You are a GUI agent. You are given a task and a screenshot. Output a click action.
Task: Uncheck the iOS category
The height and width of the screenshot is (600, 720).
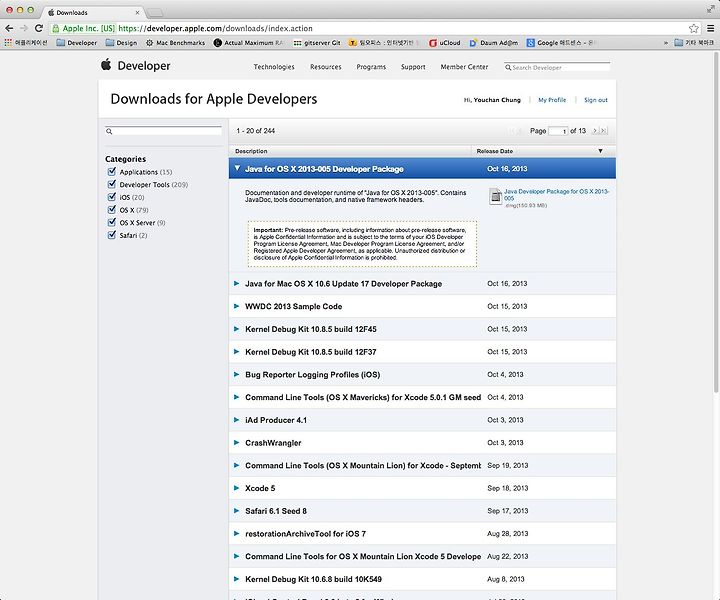(112, 196)
